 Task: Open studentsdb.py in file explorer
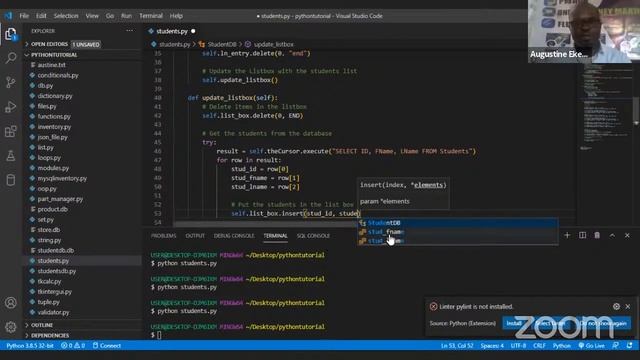click(x=56, y=271)
